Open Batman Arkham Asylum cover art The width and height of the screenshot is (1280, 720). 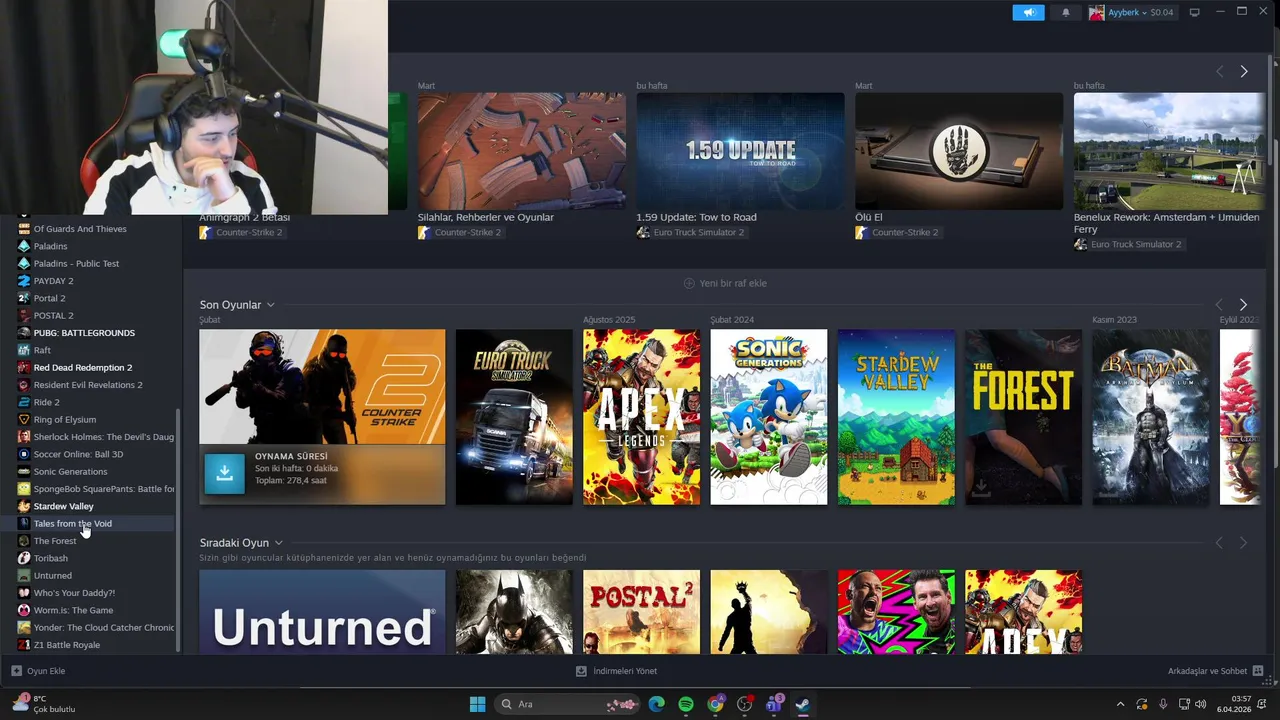click(x=1151, y=417)
